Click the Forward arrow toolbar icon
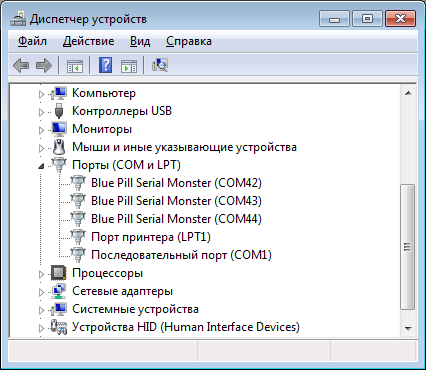 [x=44, y=65]
